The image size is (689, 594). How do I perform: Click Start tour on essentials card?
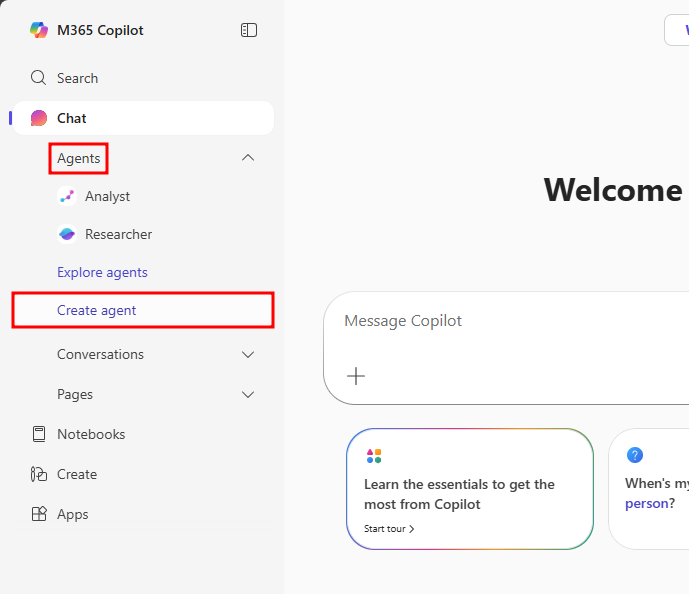[389, 528]
